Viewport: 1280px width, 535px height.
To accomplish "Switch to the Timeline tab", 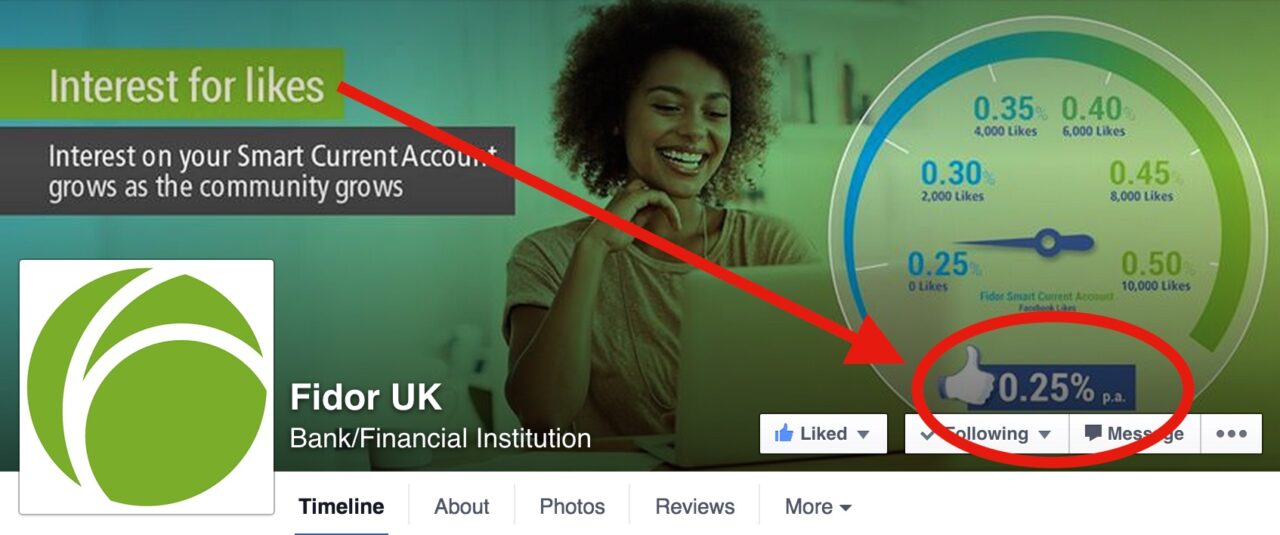I will (x=341, y=506).
